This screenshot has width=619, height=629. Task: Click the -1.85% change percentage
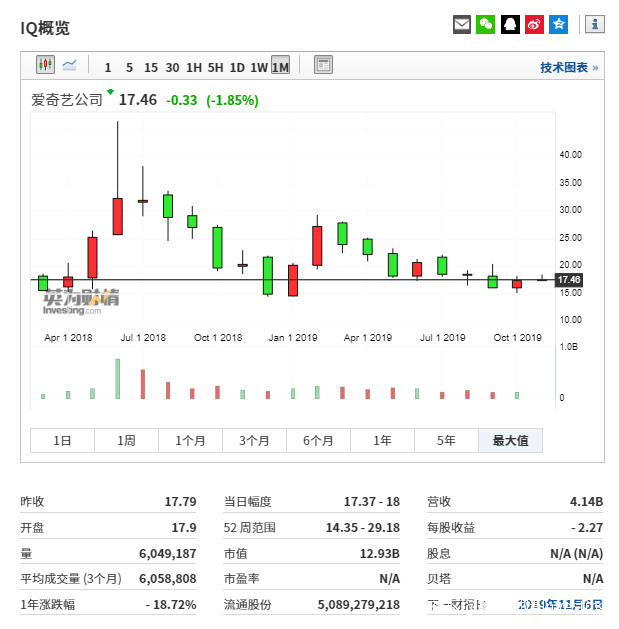coord(232,100)
